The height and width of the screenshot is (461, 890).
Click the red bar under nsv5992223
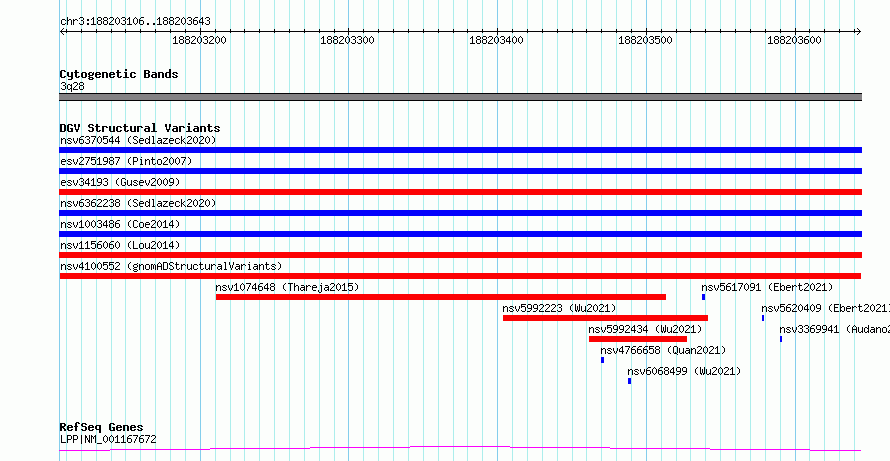(x=606, y=318)
